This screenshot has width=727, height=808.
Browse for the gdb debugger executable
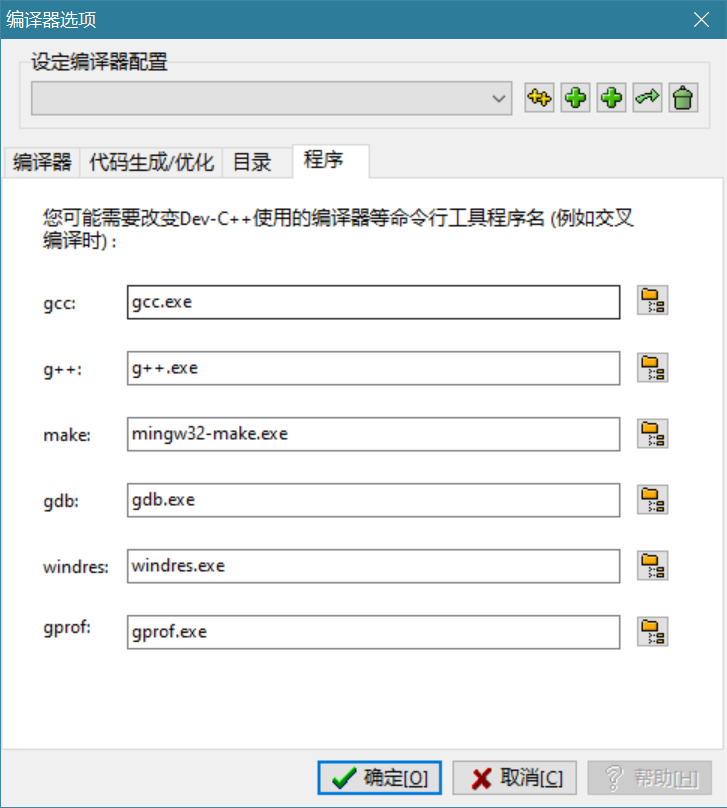pos(653,499)
